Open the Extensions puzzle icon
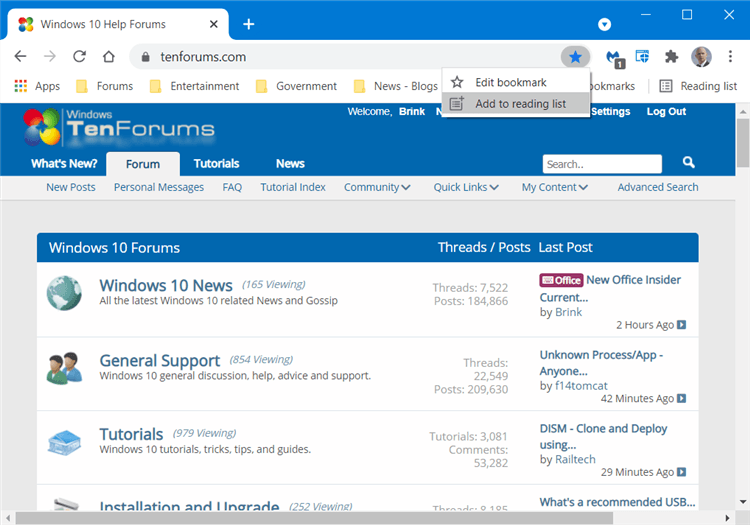Viewport: 750px width, 525px height. (672, 56)
